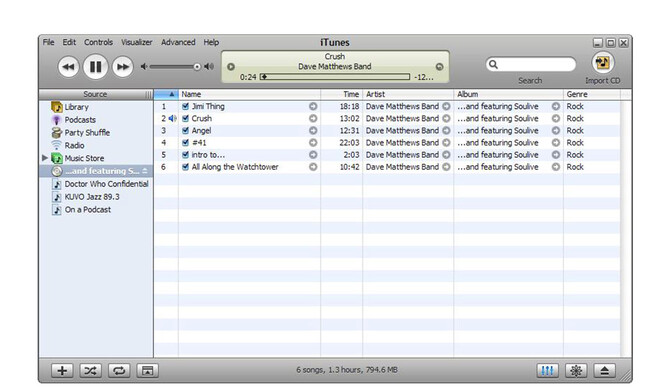This screenshot has height=390, width=660.
Task: Focus the Search input field
Action: (531, 64)
